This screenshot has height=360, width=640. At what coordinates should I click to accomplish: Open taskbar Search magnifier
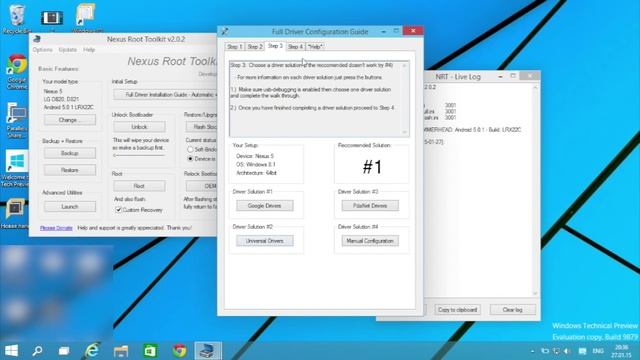tap(38, 350)
